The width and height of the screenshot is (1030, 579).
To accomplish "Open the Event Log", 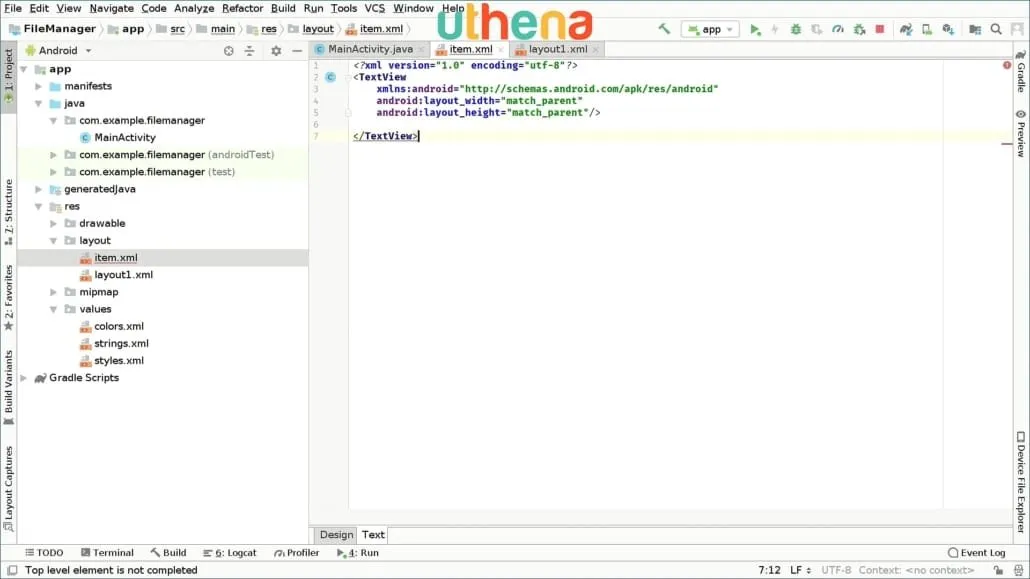I will (x=977, y=553).
